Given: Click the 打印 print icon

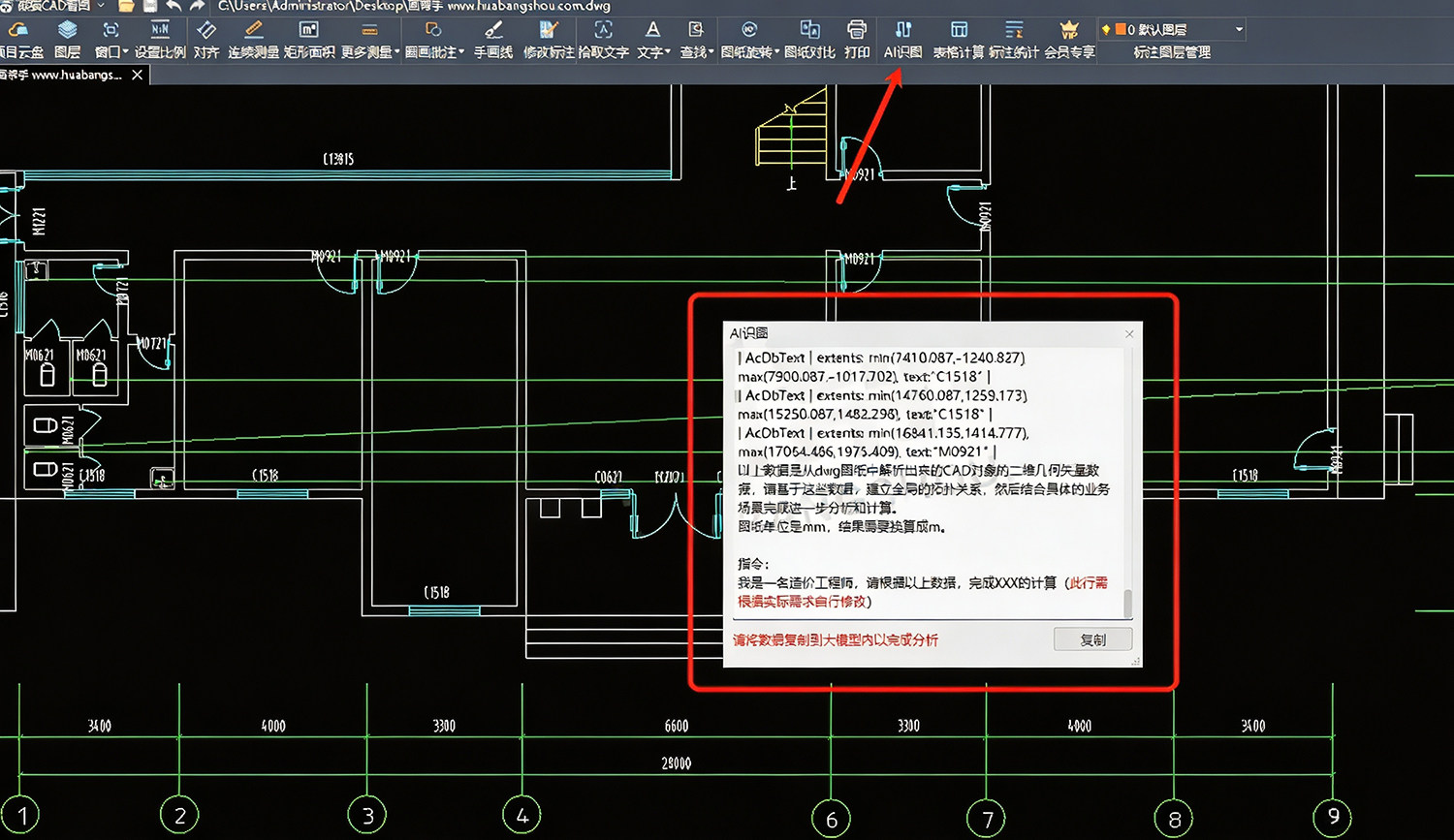Looking at the screenshot, I should (x=857, y=40).
